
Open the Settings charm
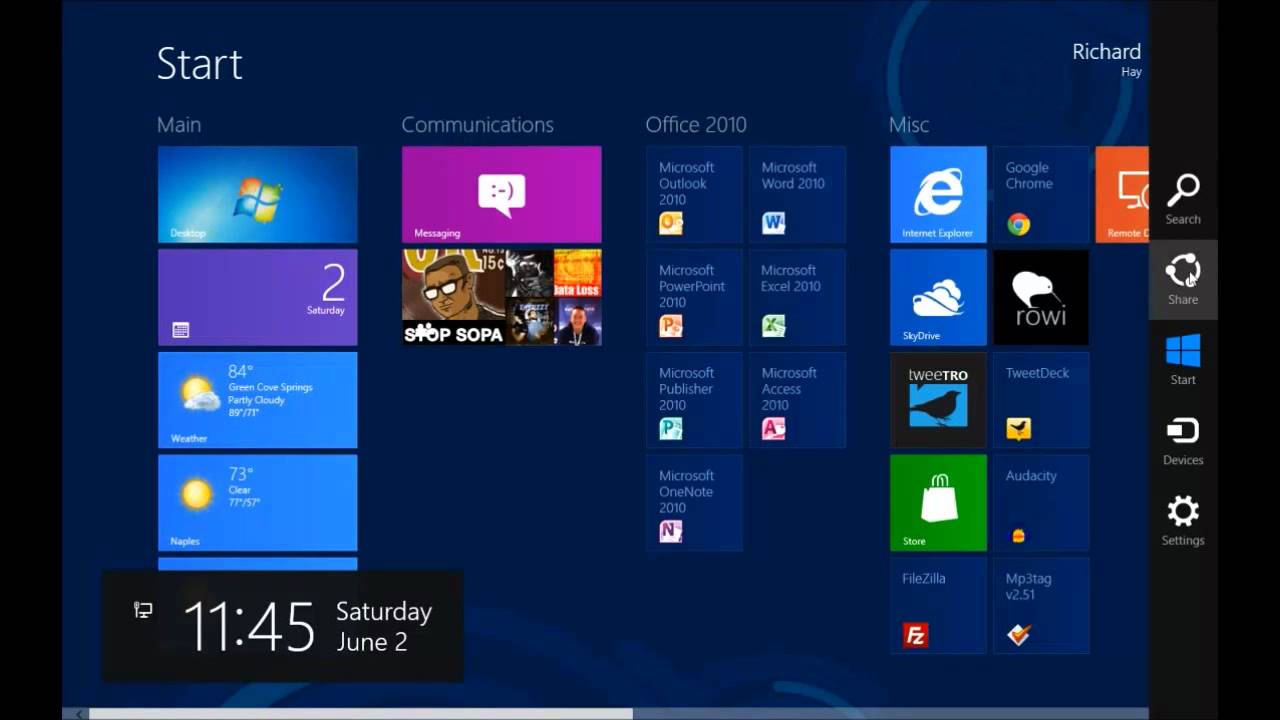[1183, 520]
